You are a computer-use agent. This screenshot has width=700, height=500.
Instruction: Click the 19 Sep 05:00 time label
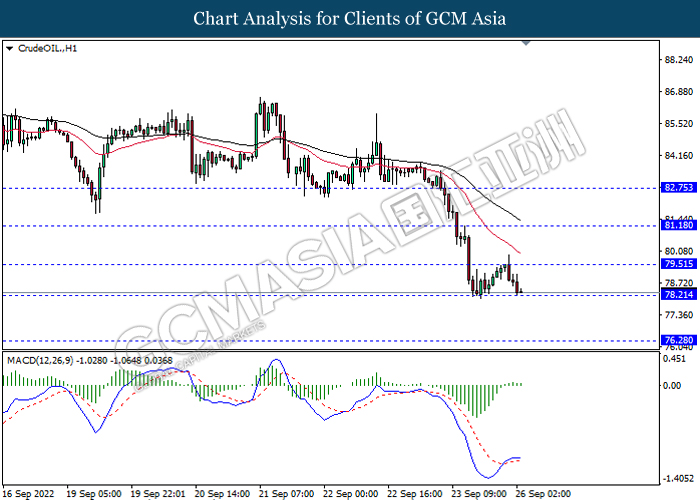click(94, 494)
